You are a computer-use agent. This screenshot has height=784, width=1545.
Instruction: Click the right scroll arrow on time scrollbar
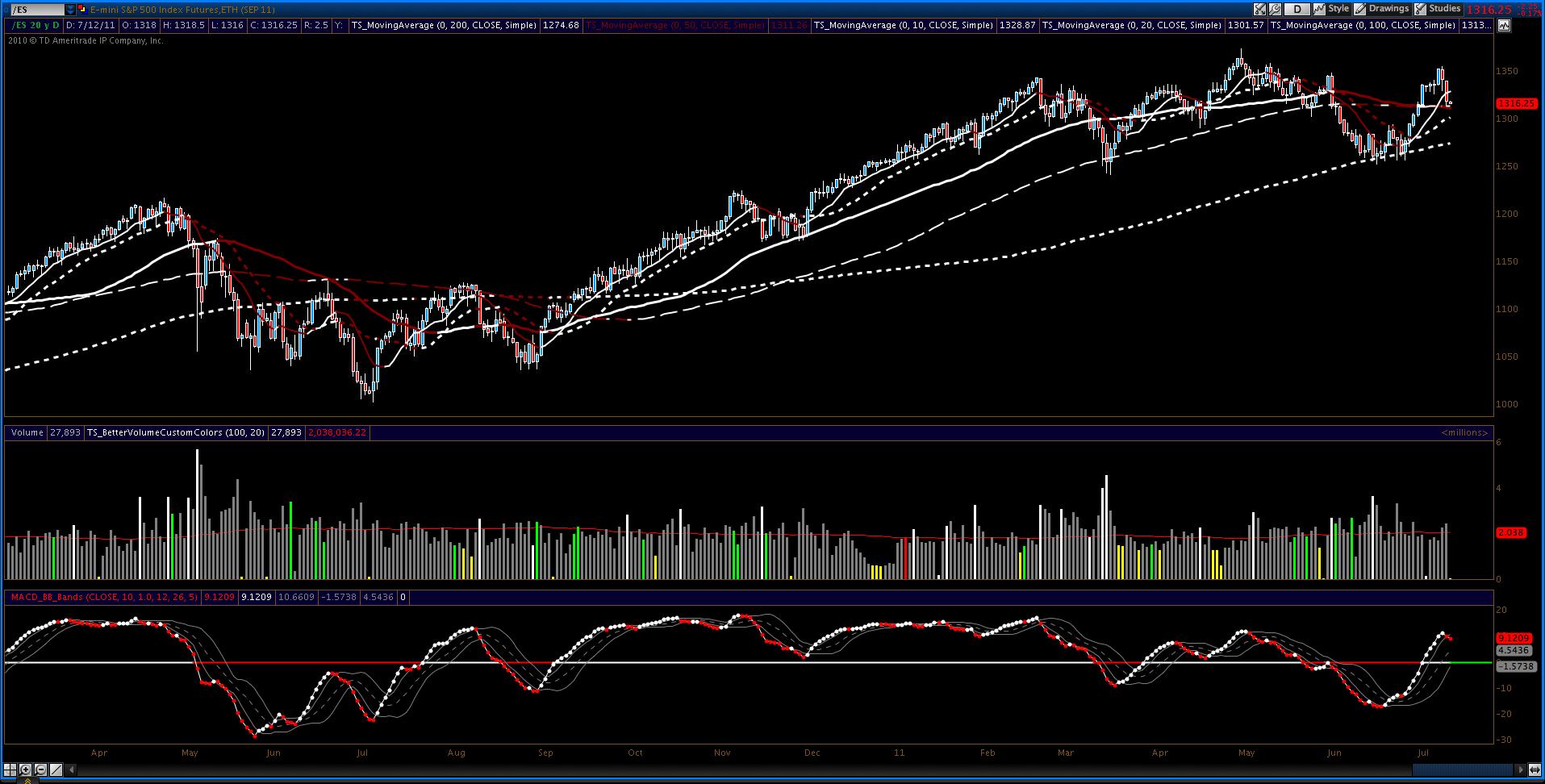[x=1522, y=769]
